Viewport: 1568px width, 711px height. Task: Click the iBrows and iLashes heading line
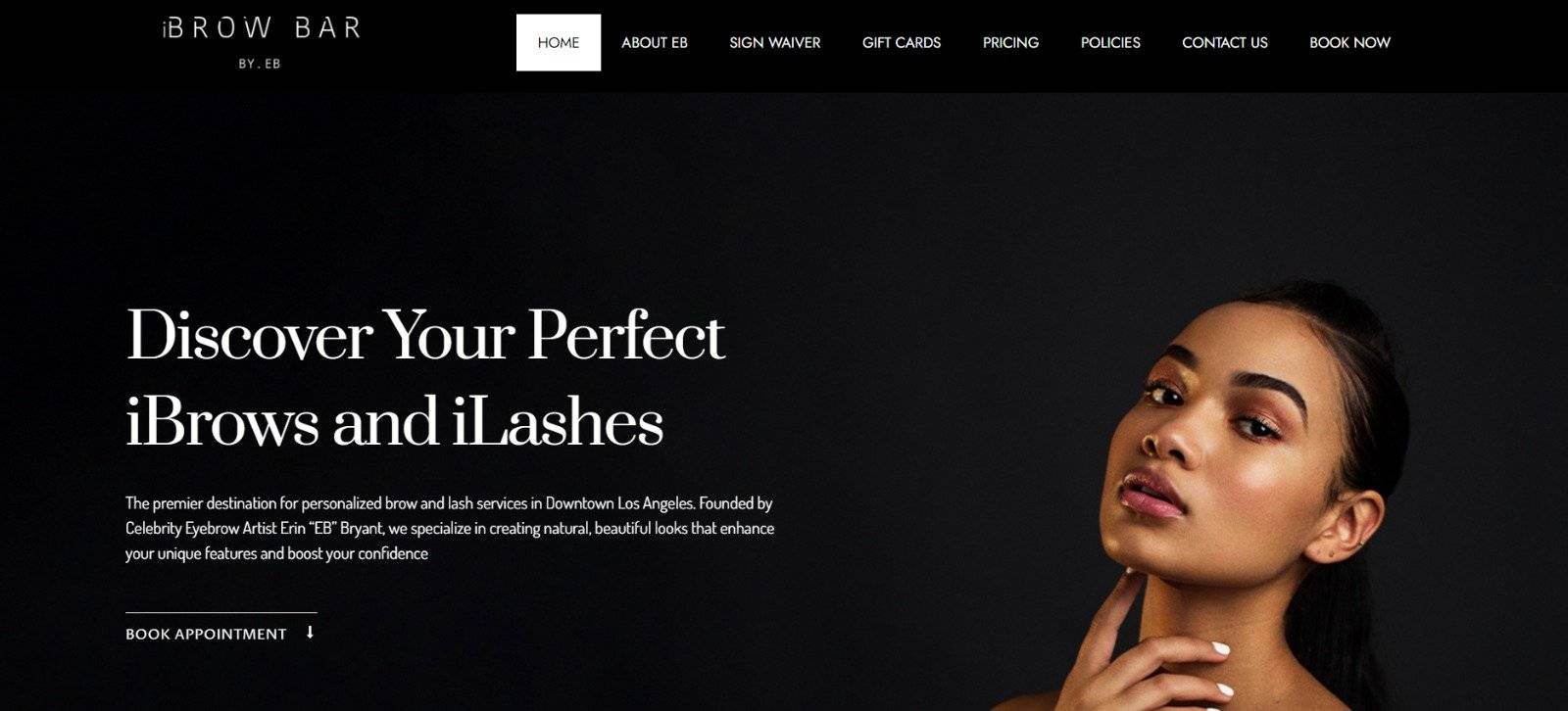click(x=395, y=422)
